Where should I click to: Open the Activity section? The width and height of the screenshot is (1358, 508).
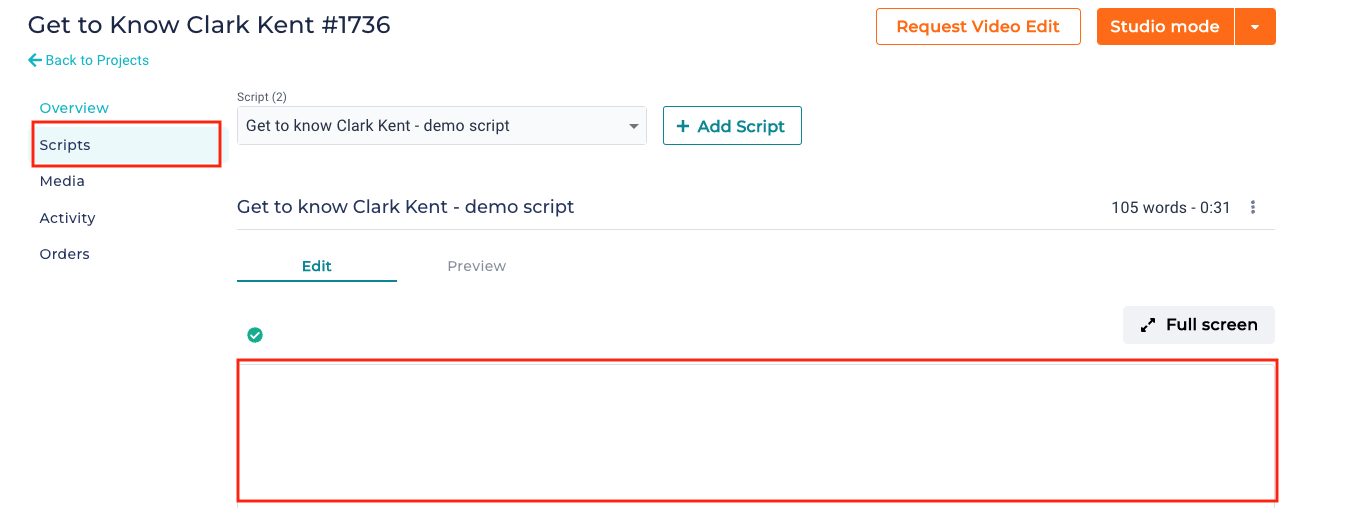coord(67,218)
